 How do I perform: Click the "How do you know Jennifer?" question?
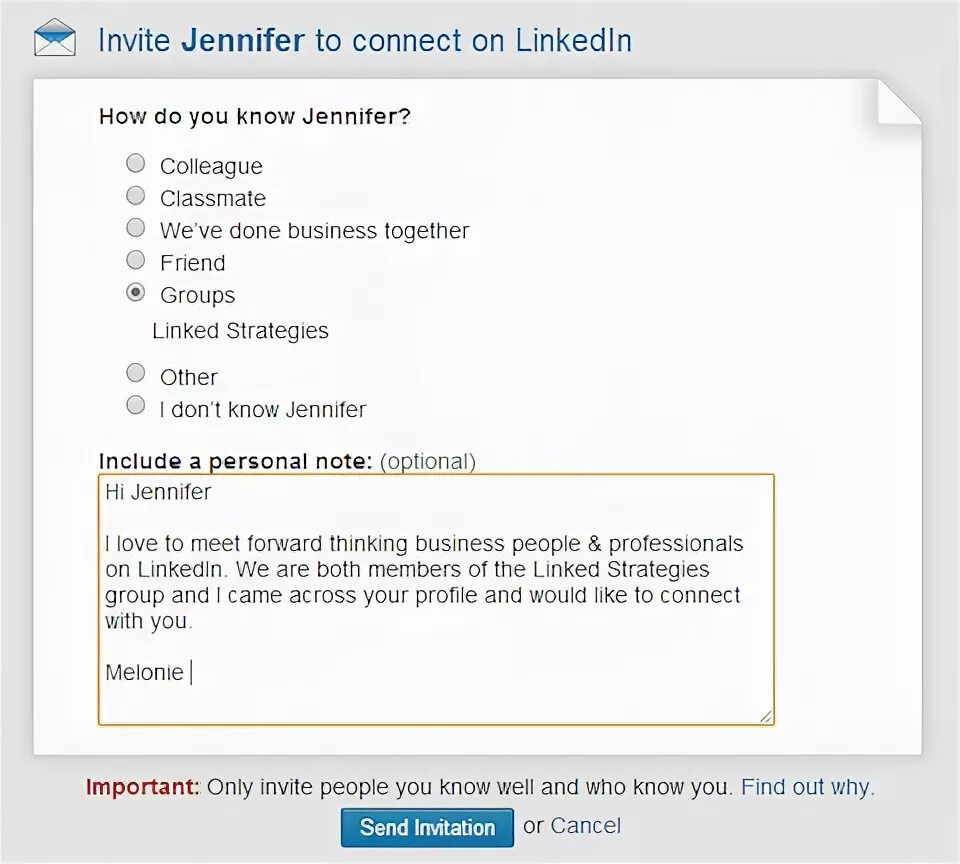point(254,116)
